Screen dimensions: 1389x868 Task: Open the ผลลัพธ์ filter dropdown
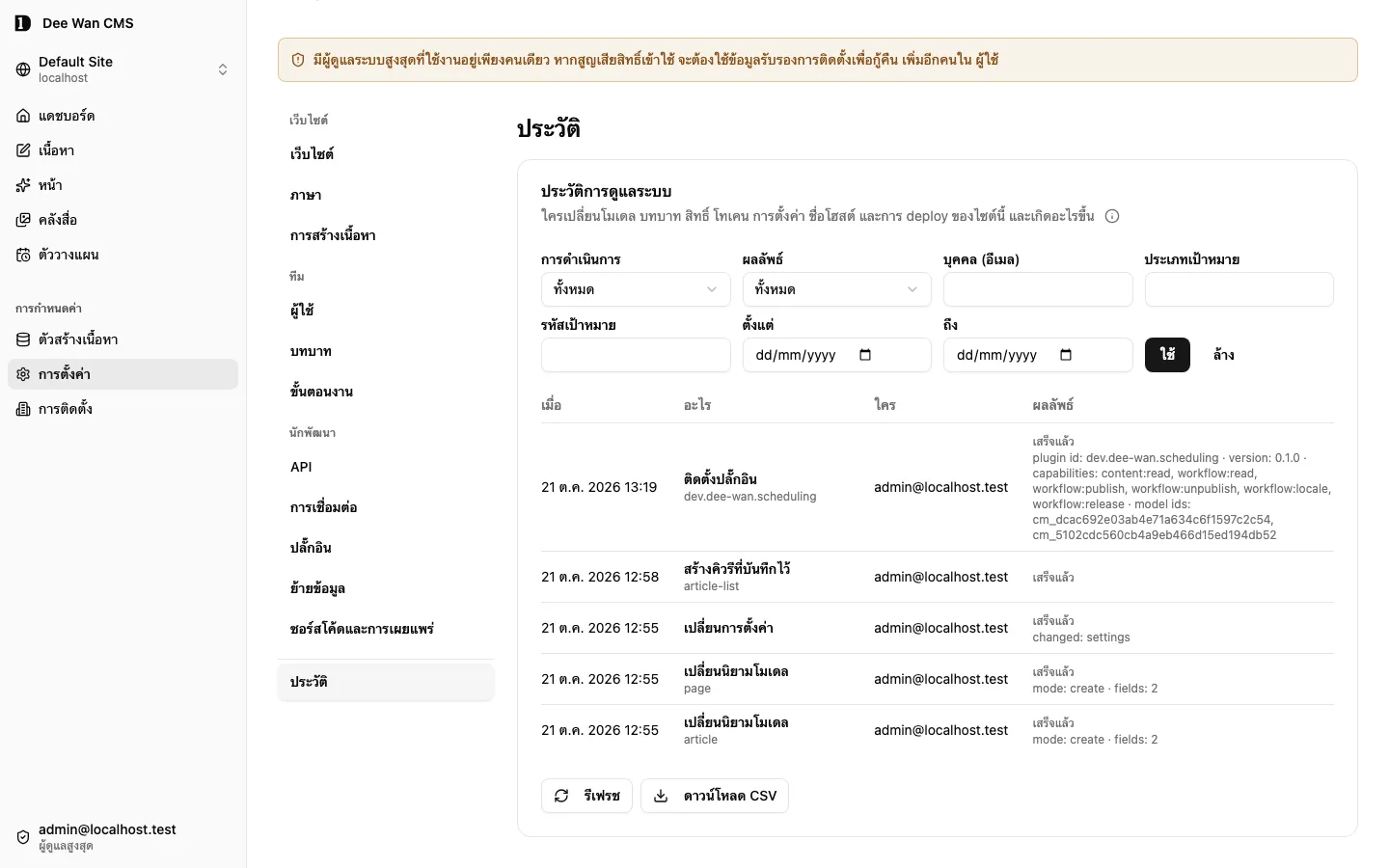pos(836,289)
